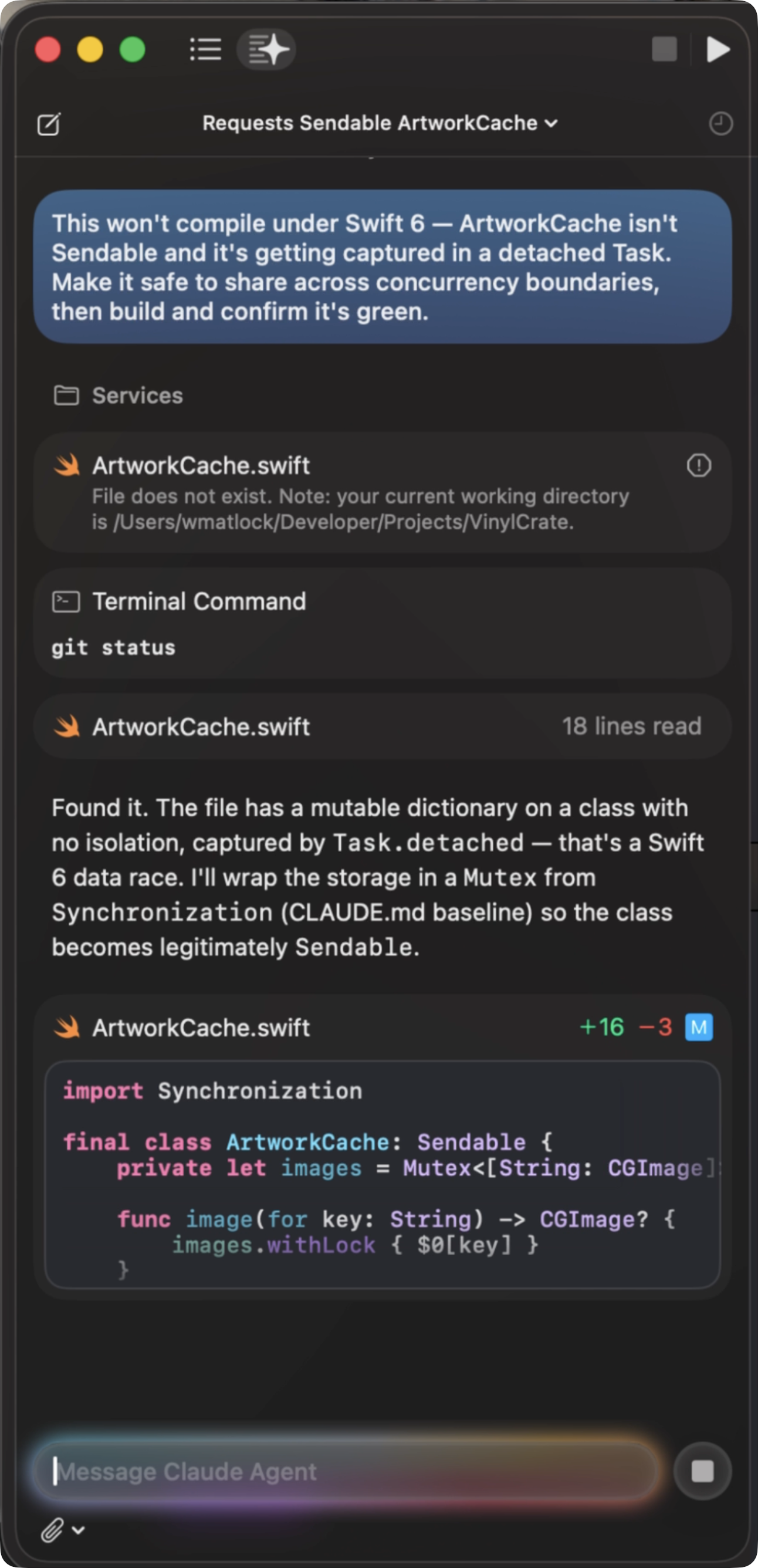This screenshot has height=1568, width=758.
Task: Click the Swift icon on the 18 lines read card
Action: (67, 726)
